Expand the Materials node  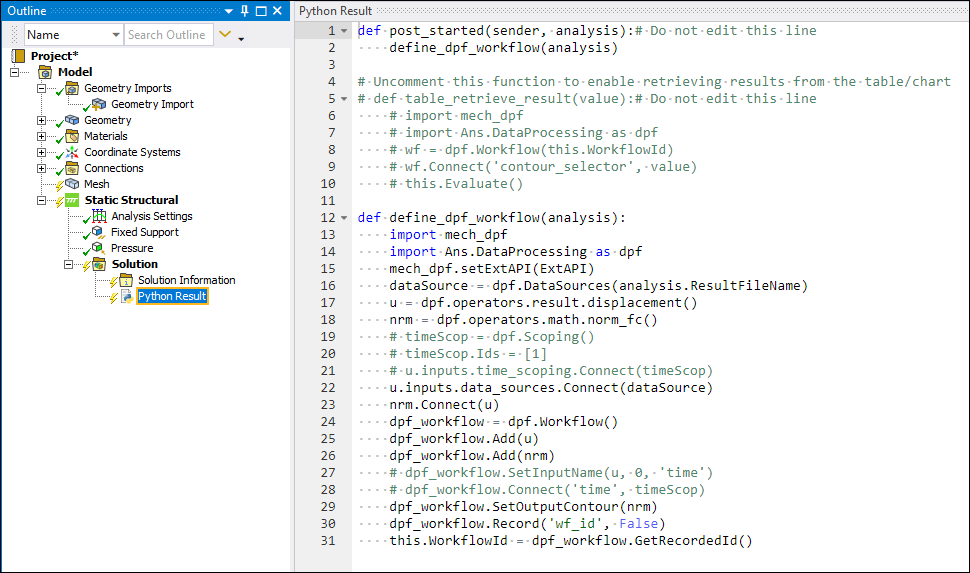tap(41, 136)
